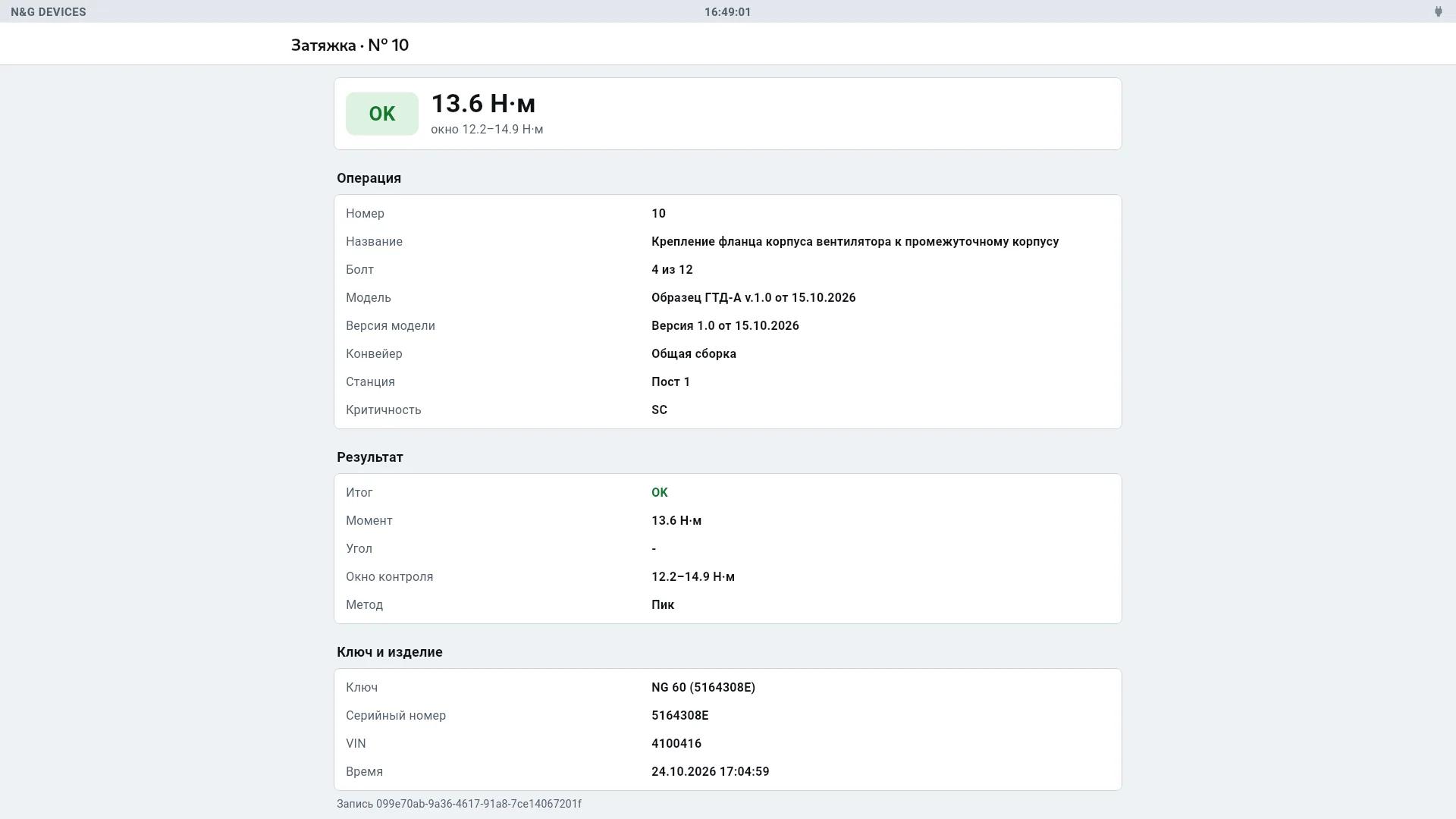
Task: Click the 'Окно контроля' row label
Action: [390, 577]
